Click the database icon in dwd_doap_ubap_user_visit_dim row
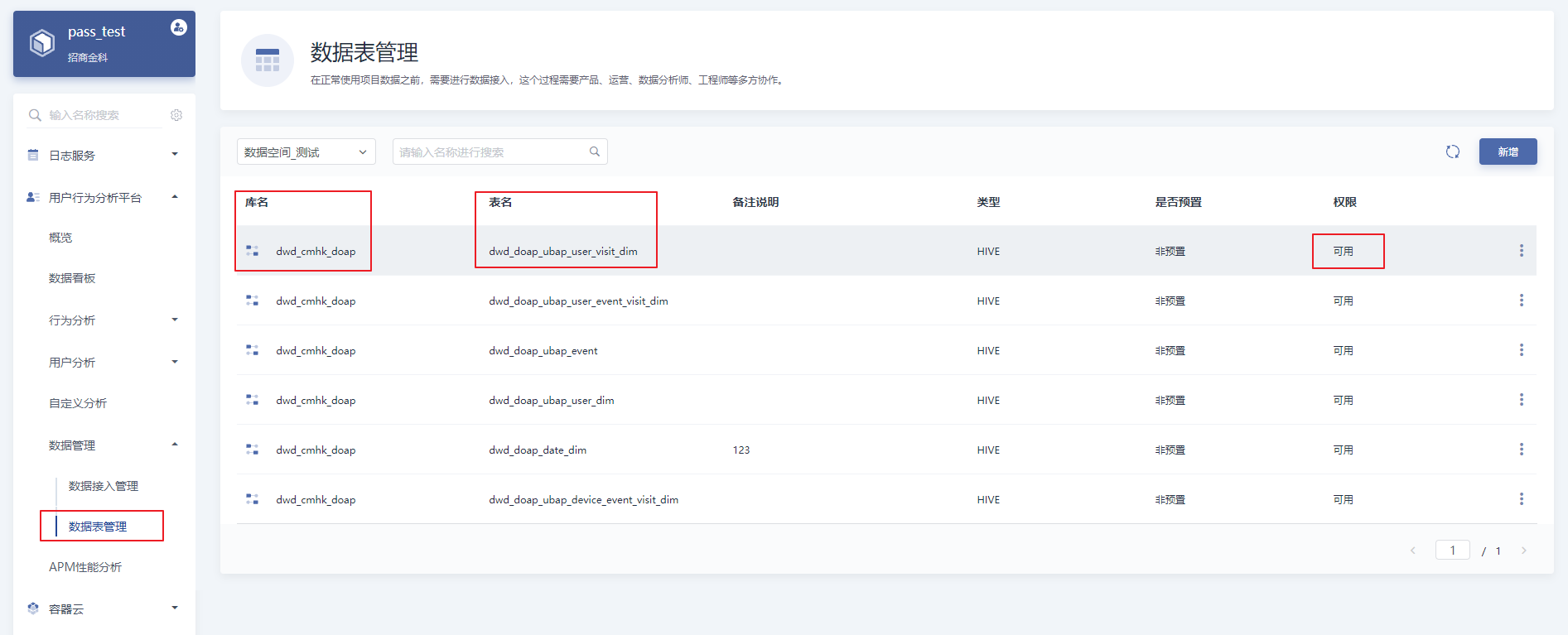Screen dimensions: 1568x635 [x=253, y=251]
